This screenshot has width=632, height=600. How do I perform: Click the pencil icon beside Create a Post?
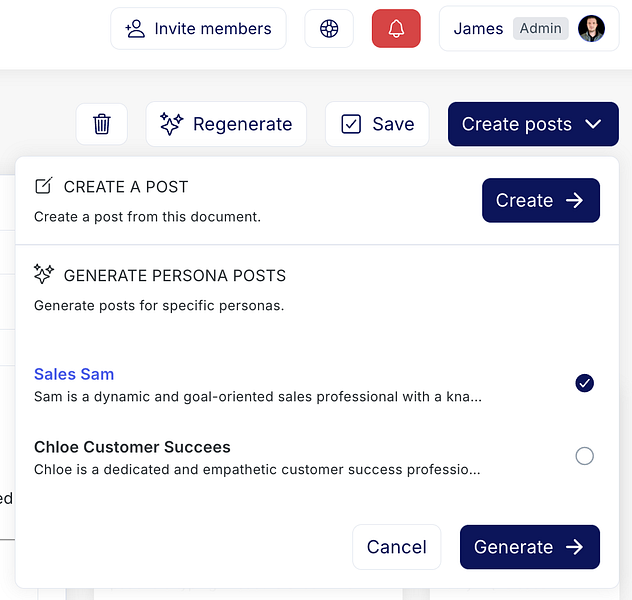coord(44,186)
